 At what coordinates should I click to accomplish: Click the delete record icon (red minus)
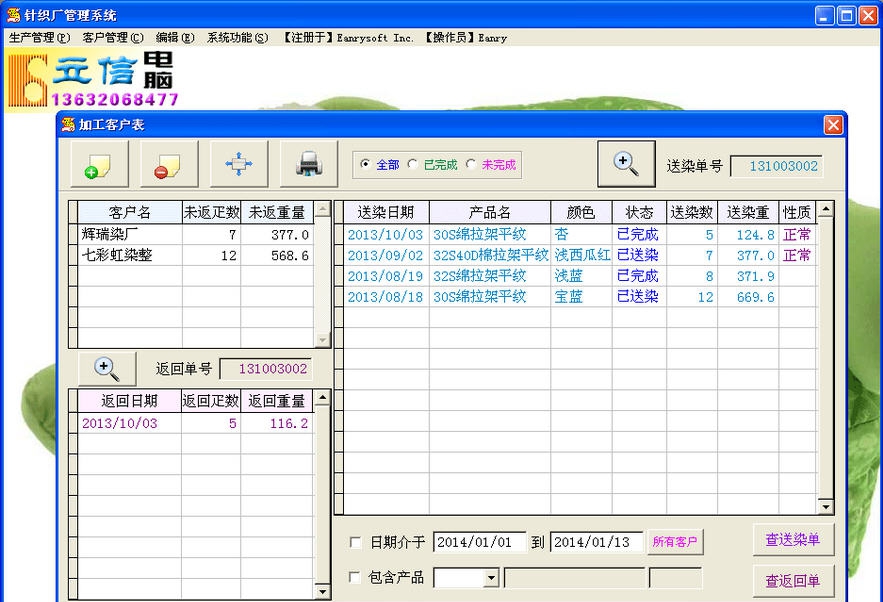click(x=169, y=165)
